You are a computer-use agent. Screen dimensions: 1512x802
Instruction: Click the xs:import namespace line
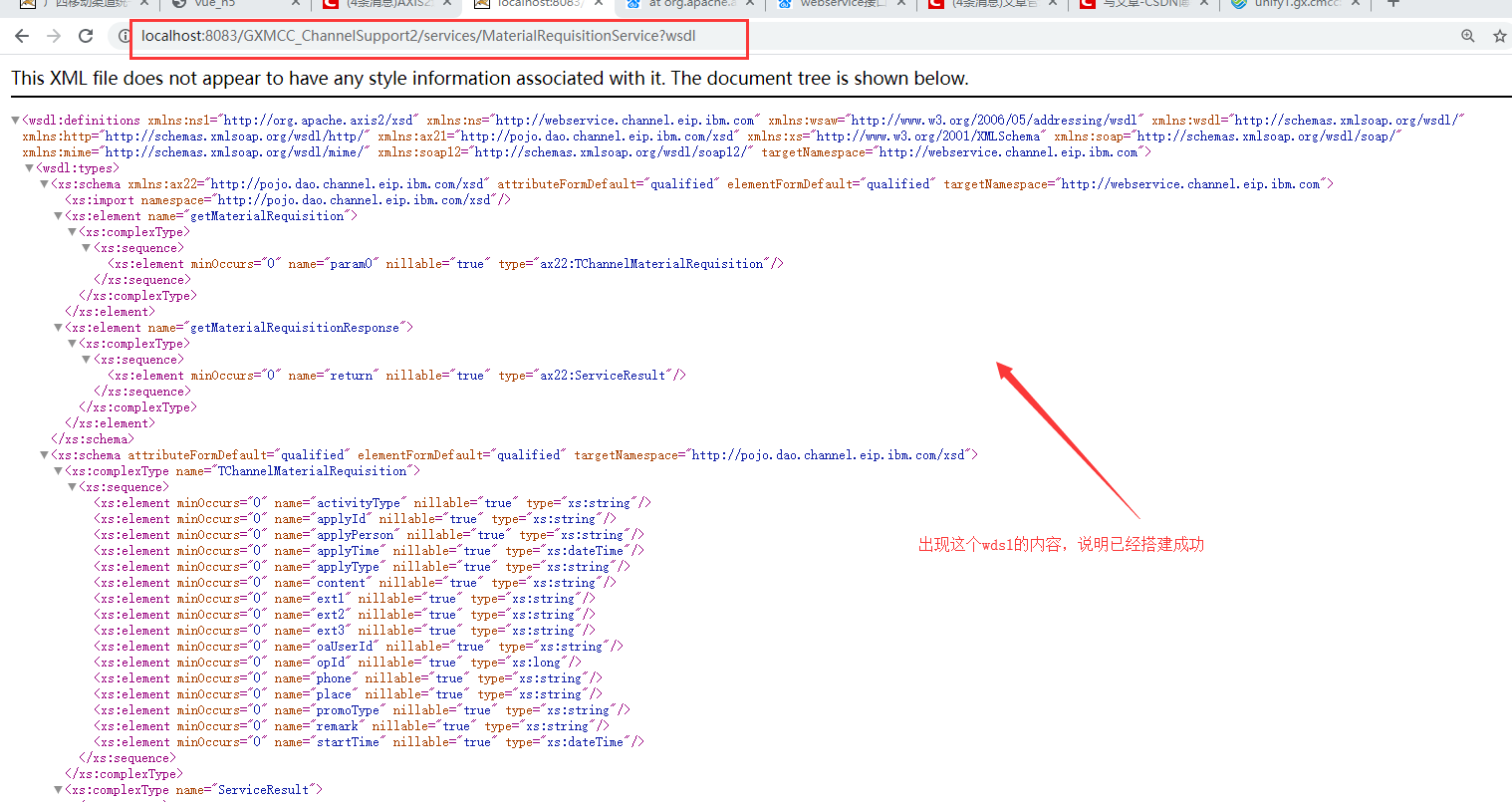(288, 200)
